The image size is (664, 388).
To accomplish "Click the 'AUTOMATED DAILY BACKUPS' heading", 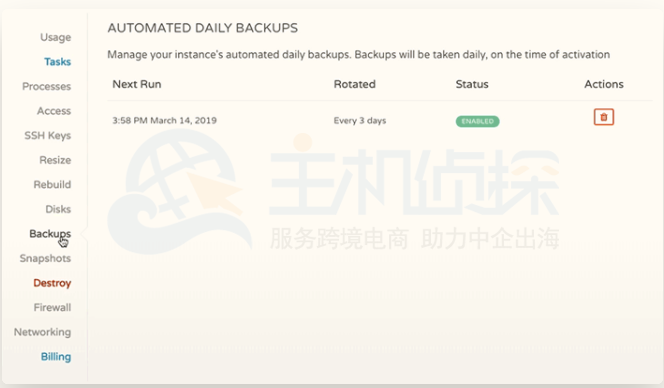I will coord(202,28).
